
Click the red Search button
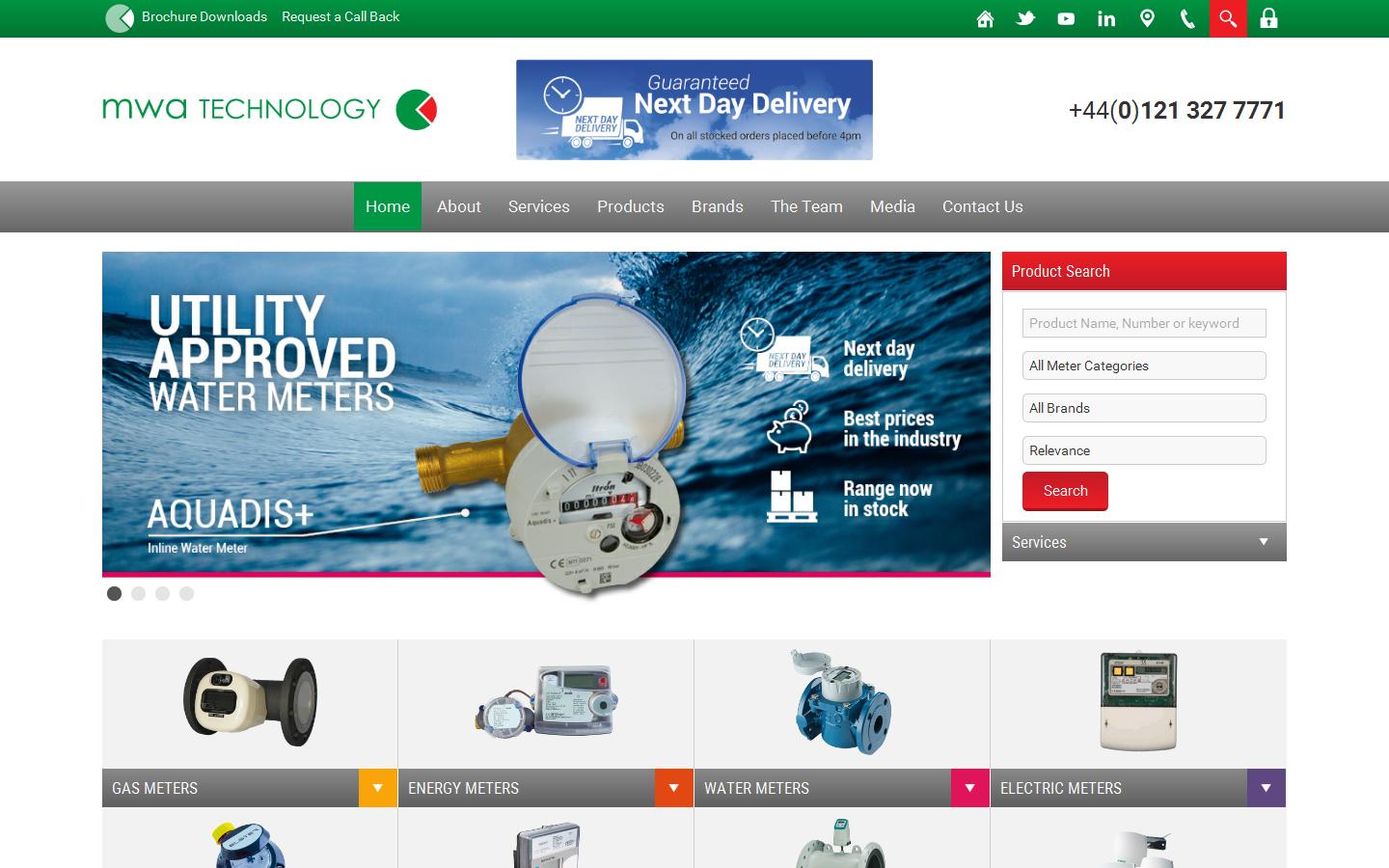click(x=1065, y=491)
